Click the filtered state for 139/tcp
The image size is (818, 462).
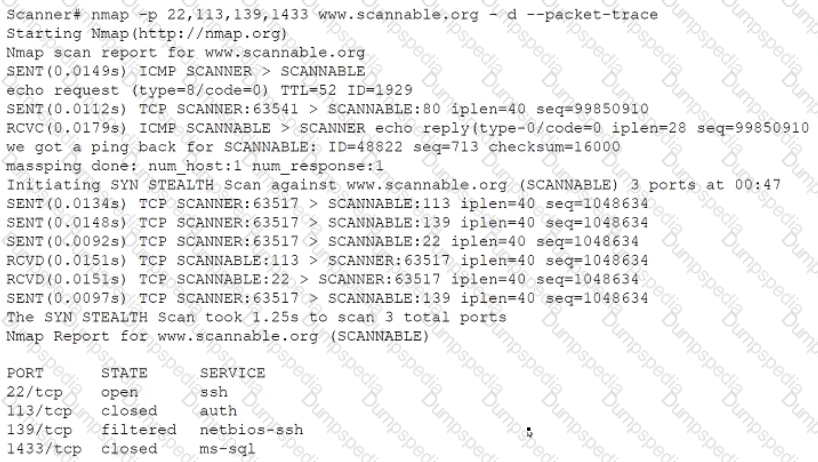(139, 430)
